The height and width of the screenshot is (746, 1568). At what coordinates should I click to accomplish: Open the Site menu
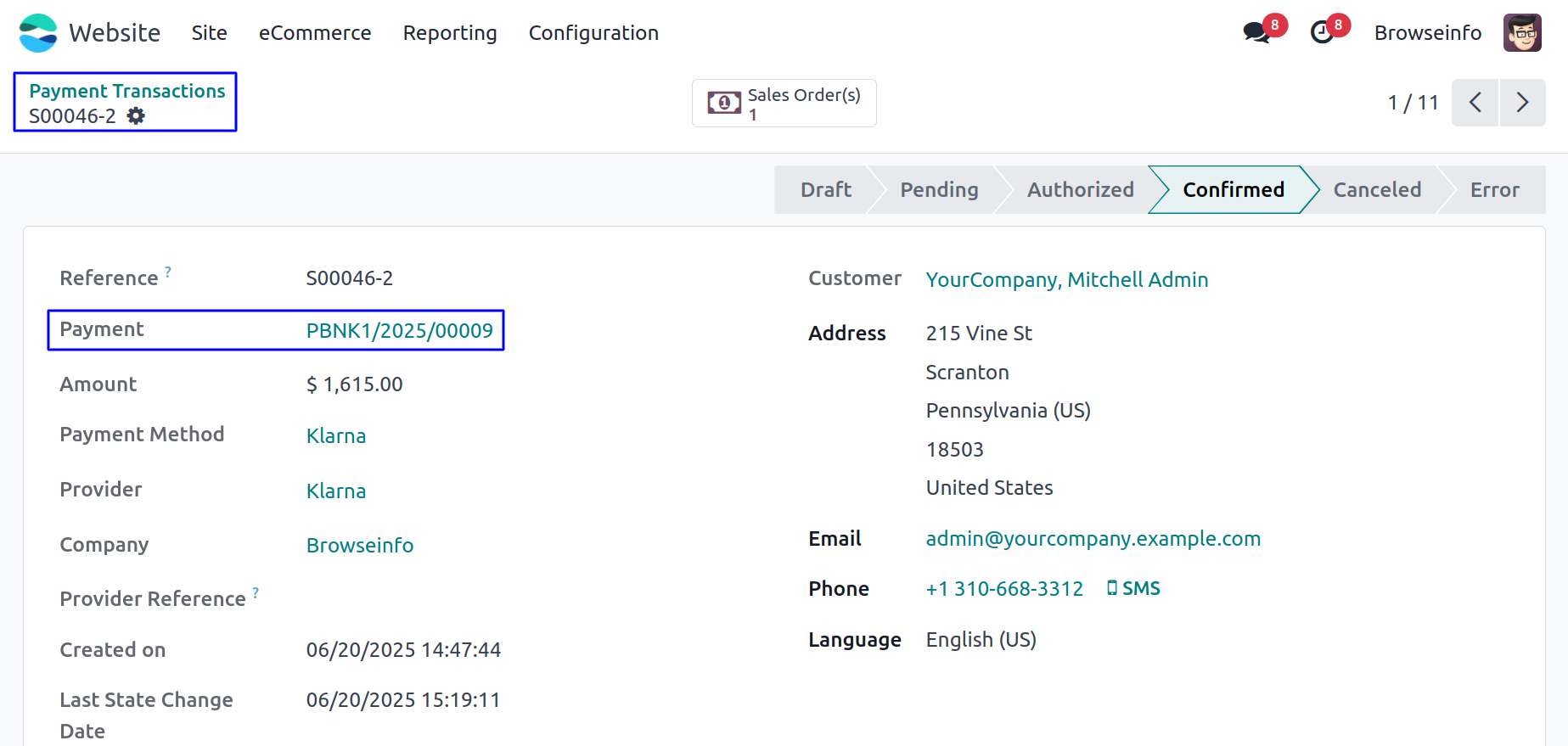click(209, 33)
